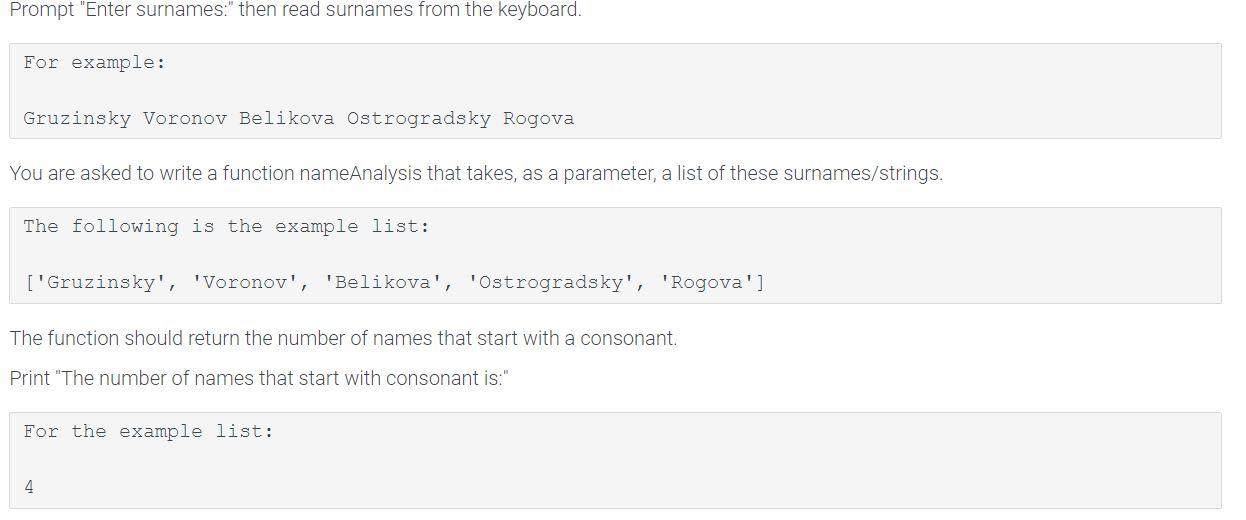Click the sentence about names starting with a consonant
Viewport: 1246px width, 520px height.
(x=343, y=338)
